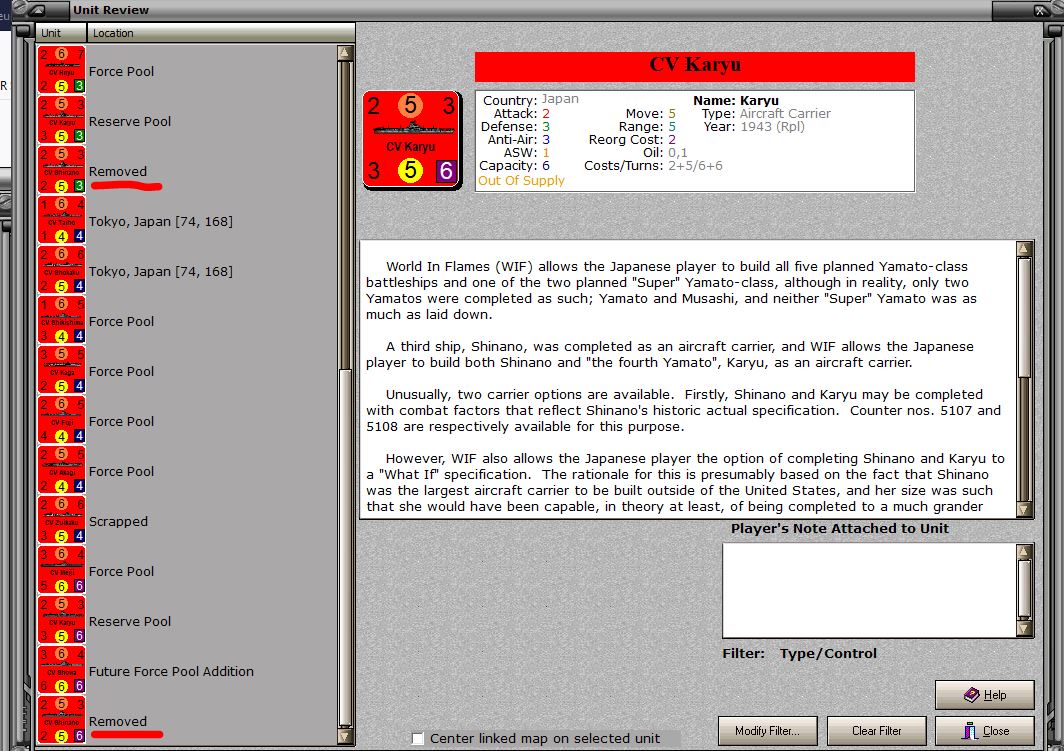
Task: Close the Unit Review dialog with Close button
Action: pos(985,731)
